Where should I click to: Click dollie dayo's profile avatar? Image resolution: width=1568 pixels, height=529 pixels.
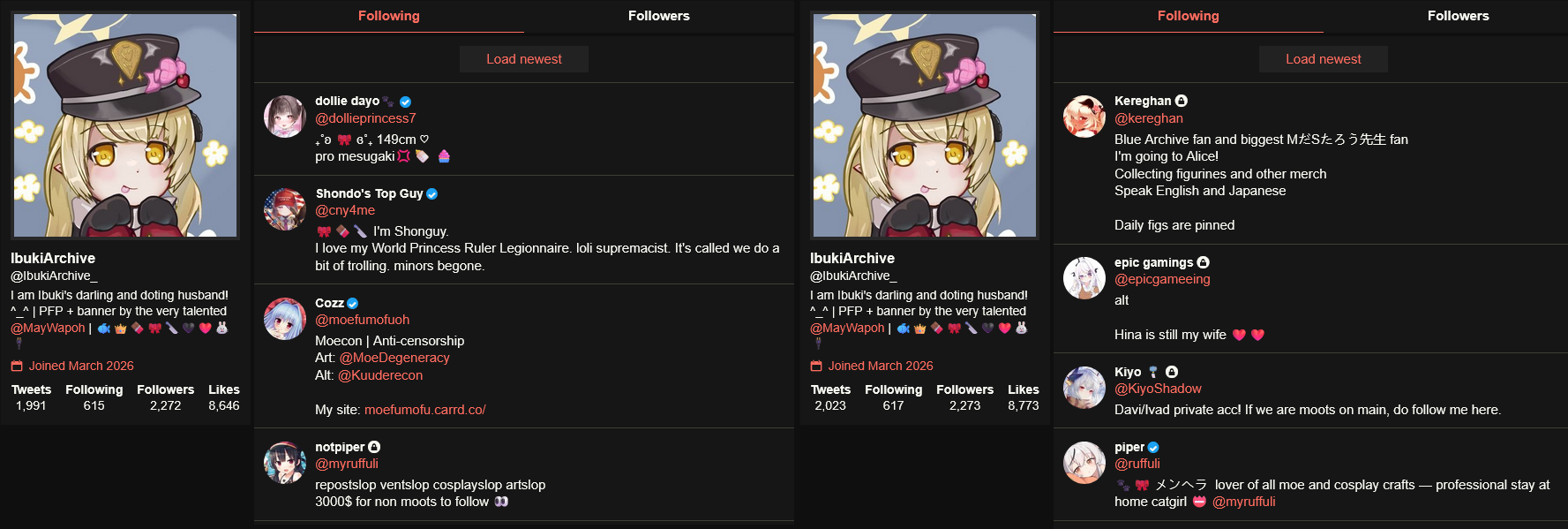point(285,117)
